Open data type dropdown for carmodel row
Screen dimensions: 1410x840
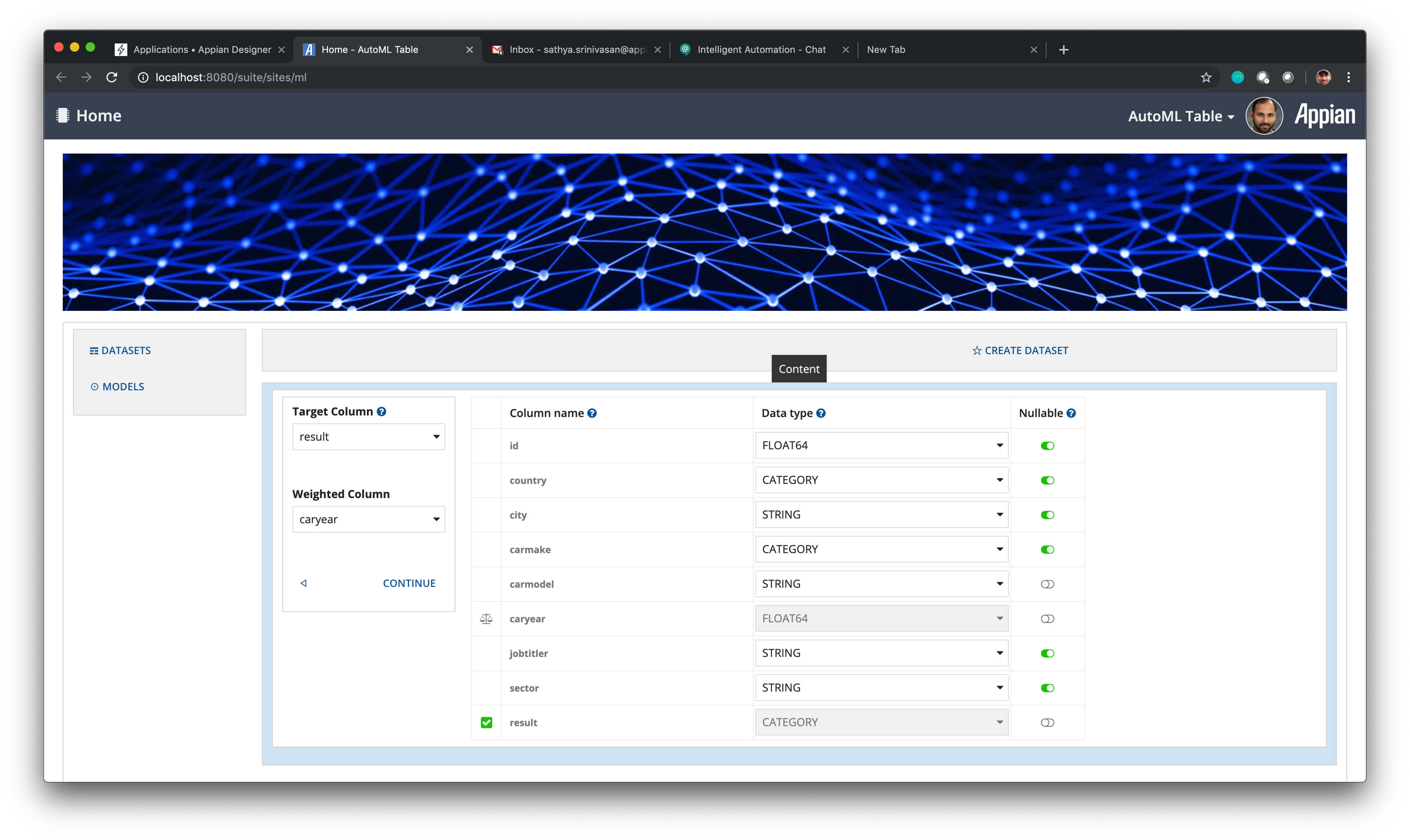point(881,583)
